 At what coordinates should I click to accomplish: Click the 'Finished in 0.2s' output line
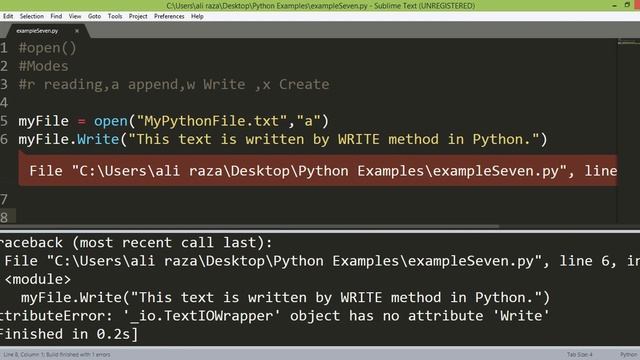[69, 334]
